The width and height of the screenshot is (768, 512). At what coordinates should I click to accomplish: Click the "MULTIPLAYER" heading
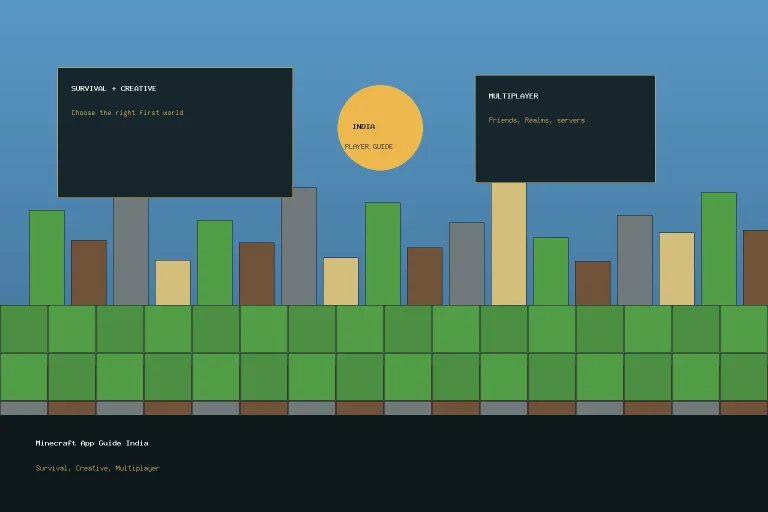tap(513, 96)
